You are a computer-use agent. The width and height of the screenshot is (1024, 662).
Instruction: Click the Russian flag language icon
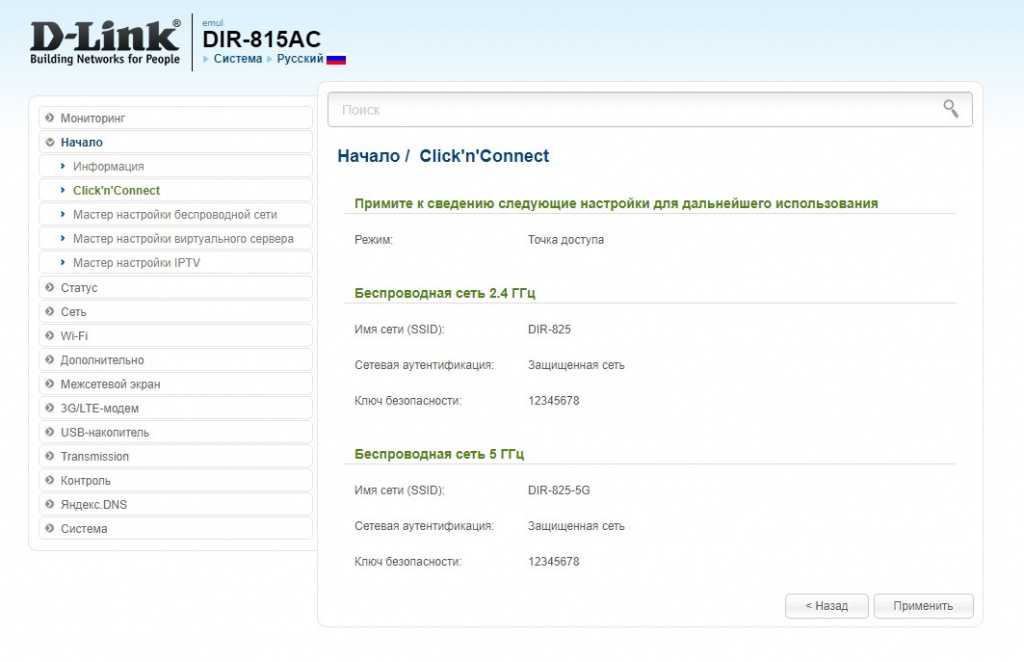336,59
